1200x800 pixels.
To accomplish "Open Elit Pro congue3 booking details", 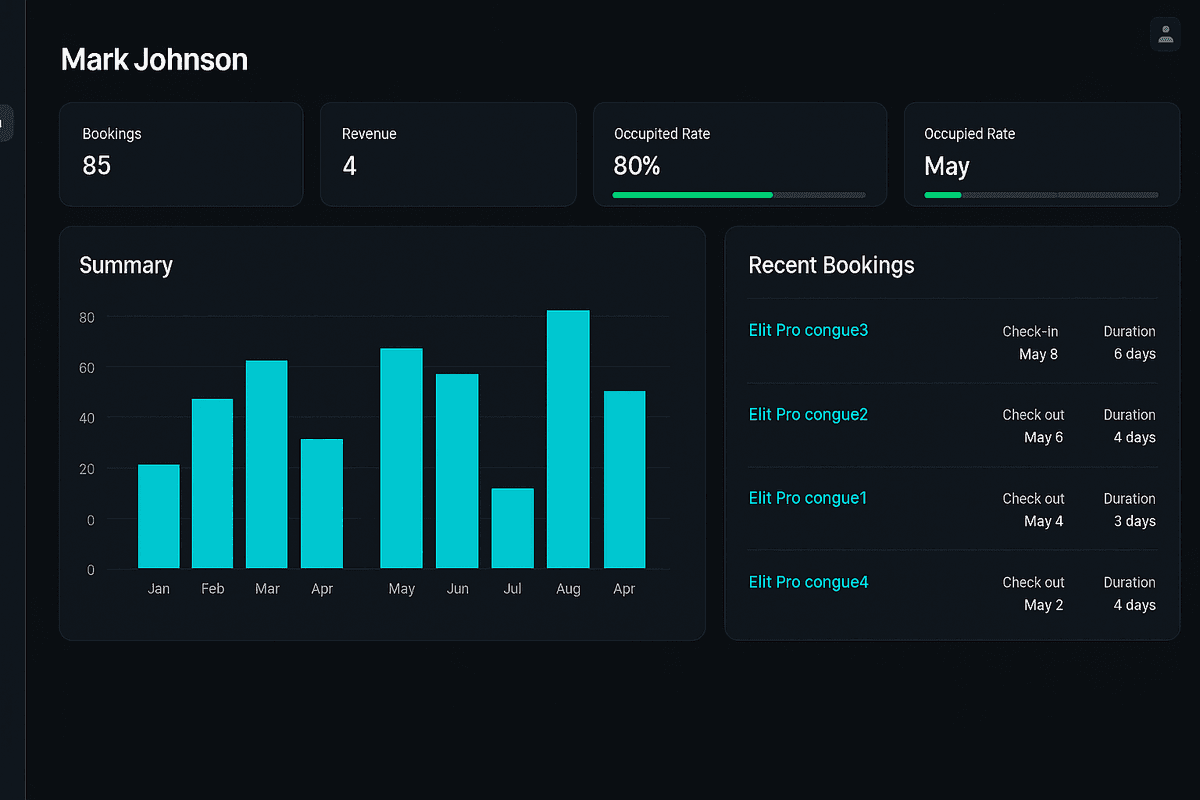I will click(808, 330).
